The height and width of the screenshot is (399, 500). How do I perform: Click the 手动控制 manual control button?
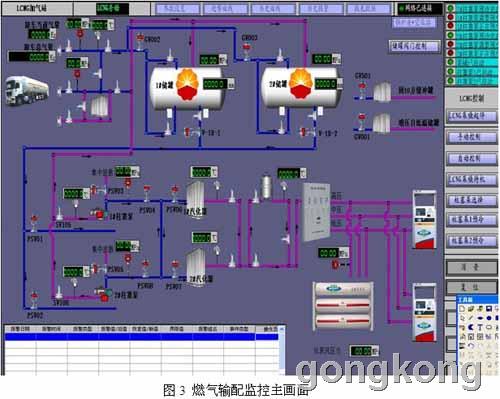pos(471,137)
